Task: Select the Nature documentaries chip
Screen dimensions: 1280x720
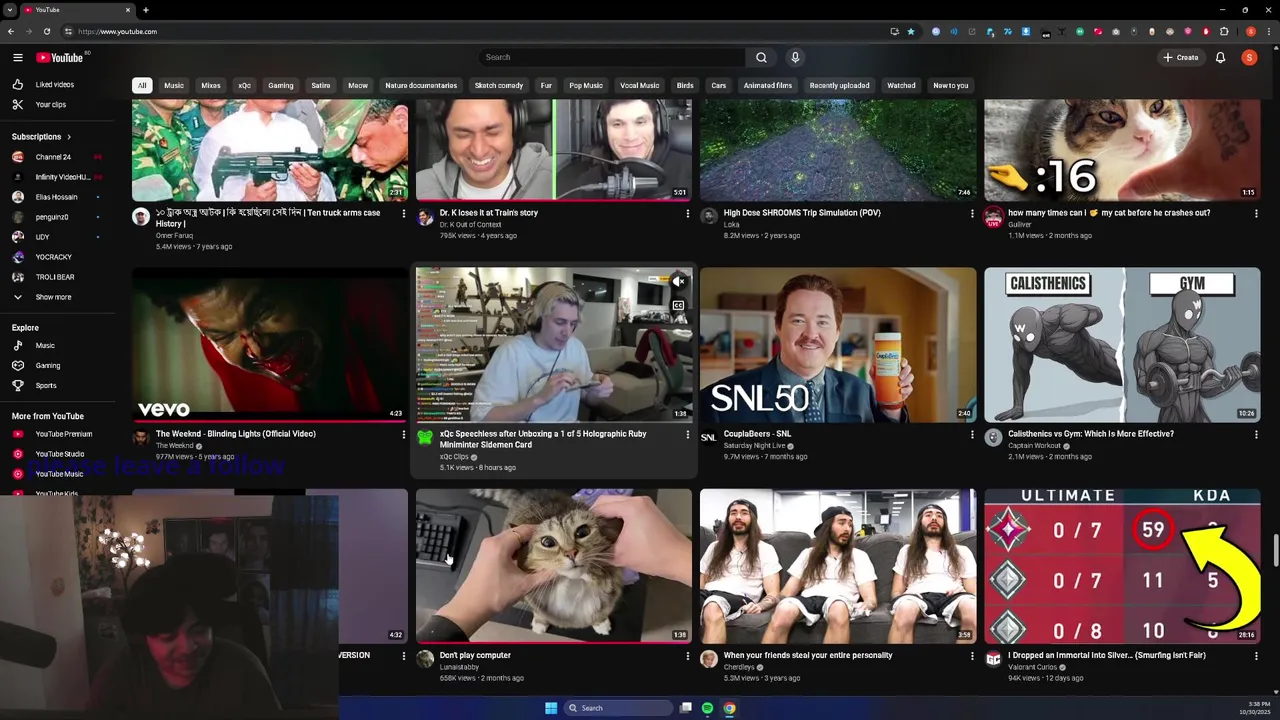Action: 421,85
